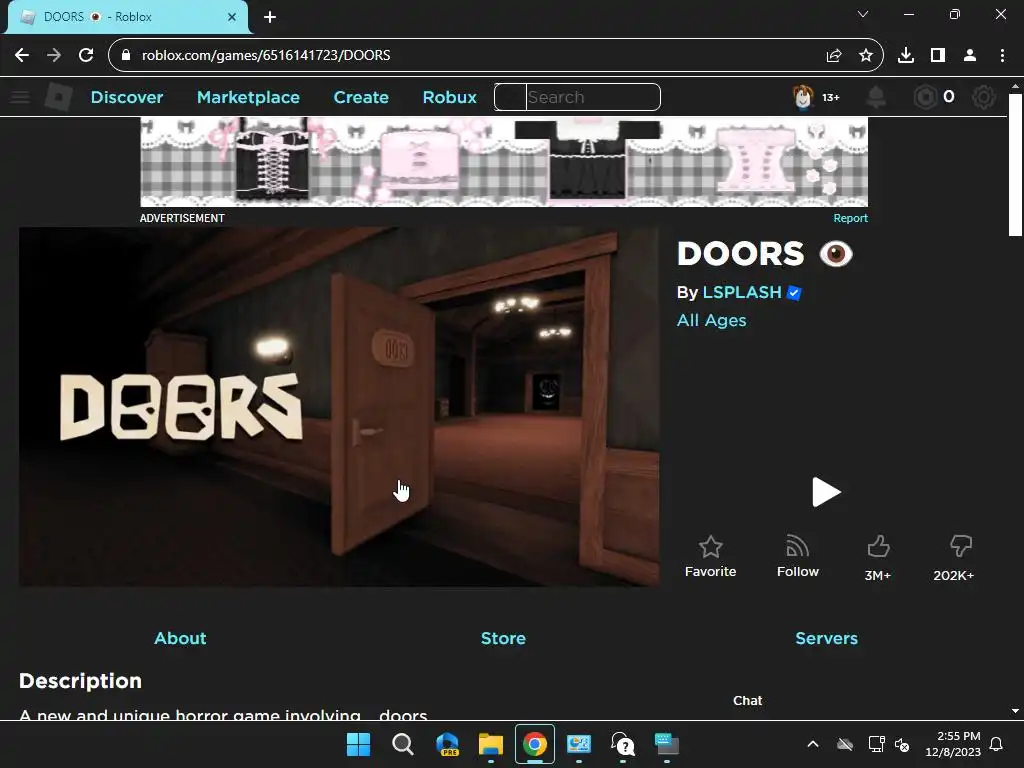Click the address bar URL
This screenshot has width=1024, height=768.
tap(266, 56)
